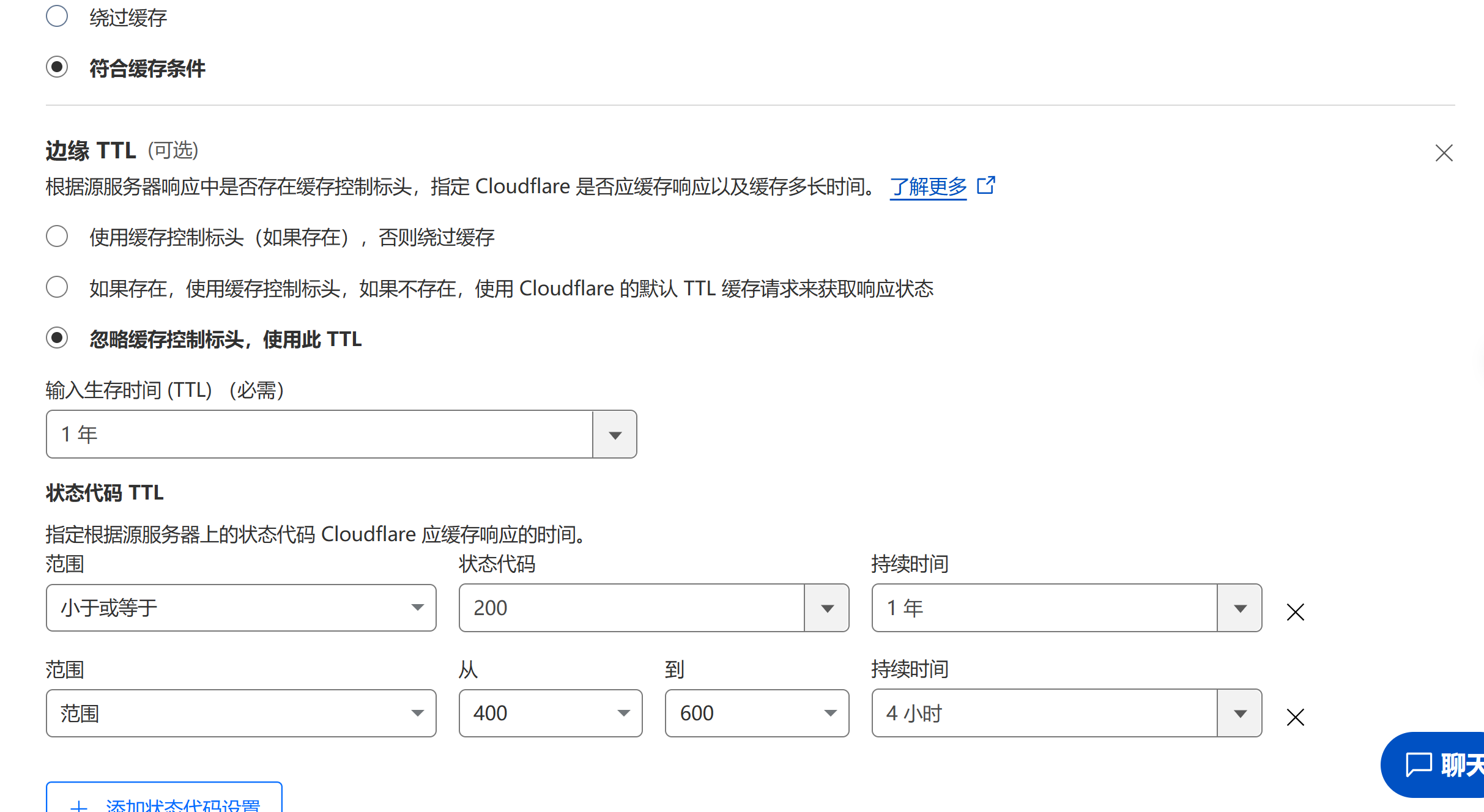Open the 了解更多 link
Viewport: 1484px width, 812px height.
point(928,186)
